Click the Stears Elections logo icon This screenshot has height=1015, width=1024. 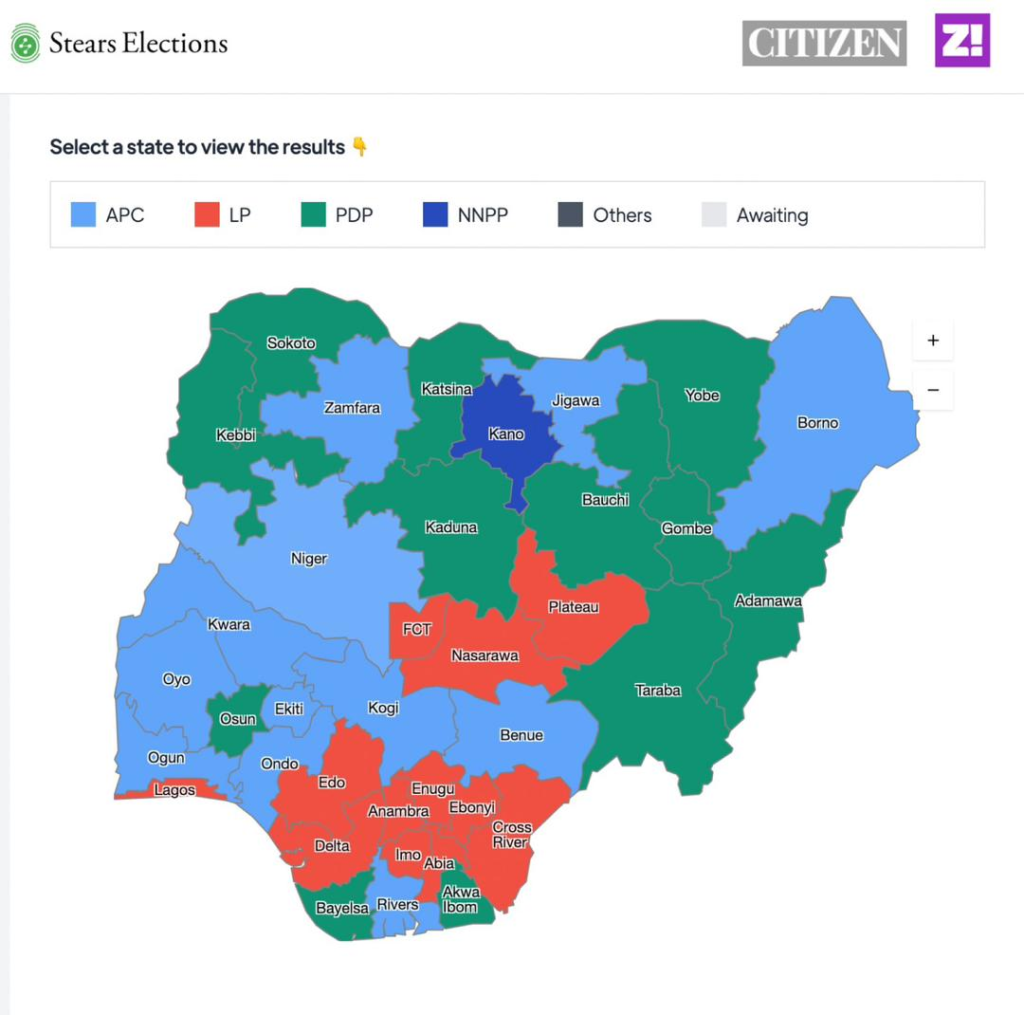(x=25, y=44)
